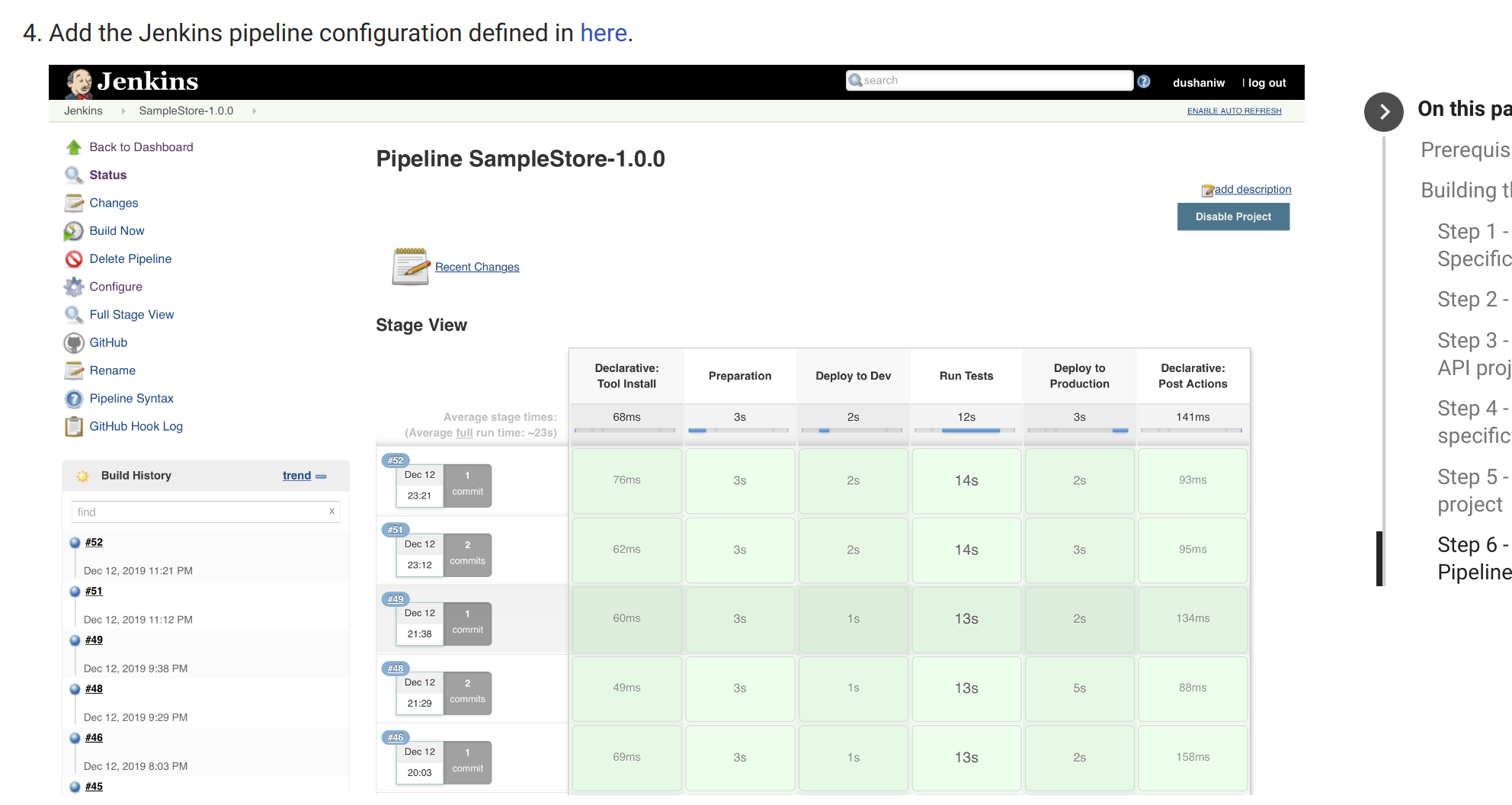Click the blue status ball for build #49
1512x805 pixels.
(75, 640)
